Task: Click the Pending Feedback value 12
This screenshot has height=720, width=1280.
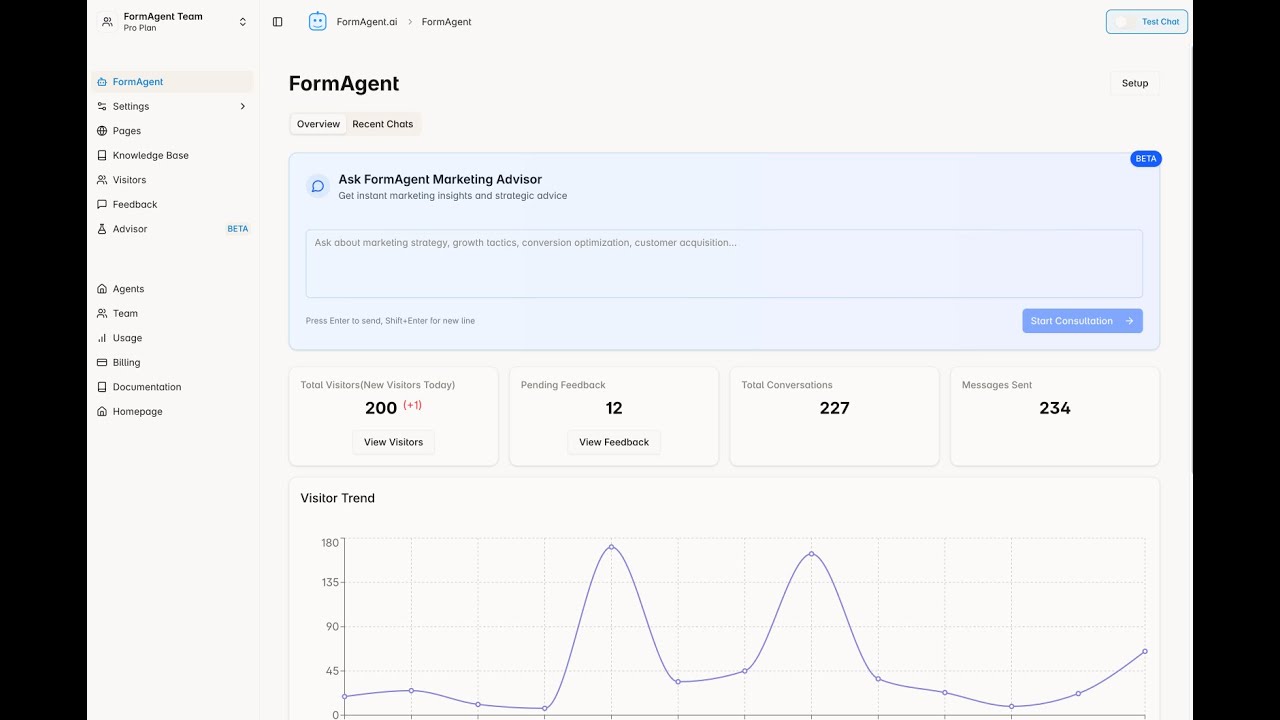Action: pyautogui.click(x=614, y=408)
